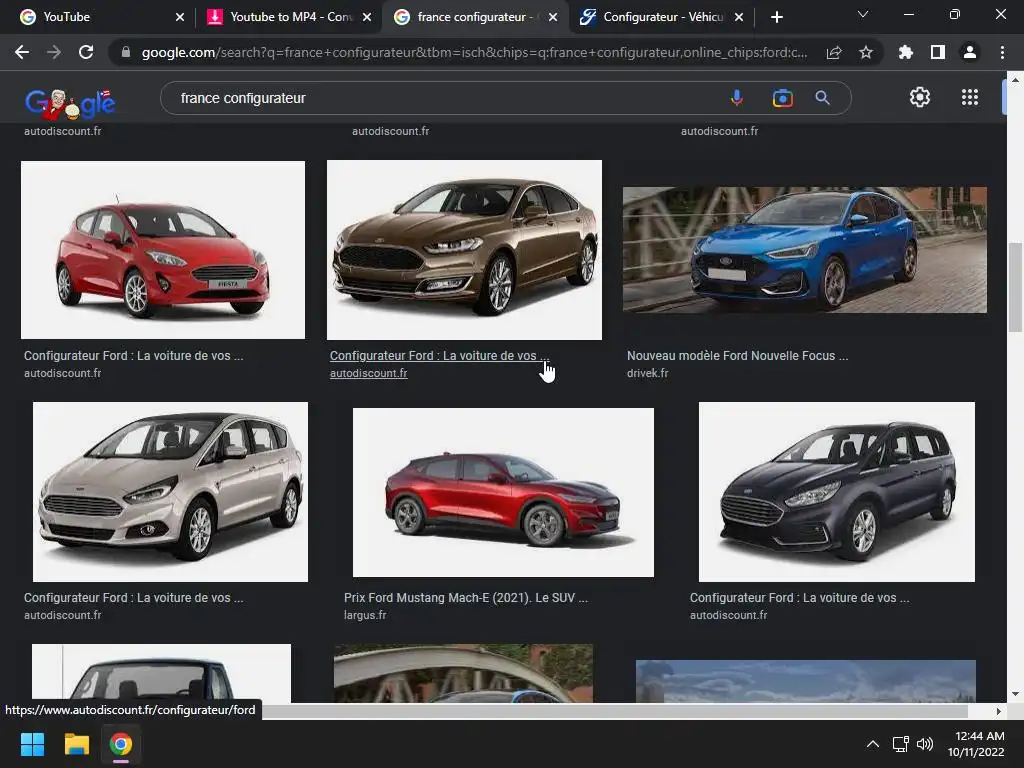Open the volume tray icon
The width and height of the screenshot is (1024, 768).
[925, 744]
